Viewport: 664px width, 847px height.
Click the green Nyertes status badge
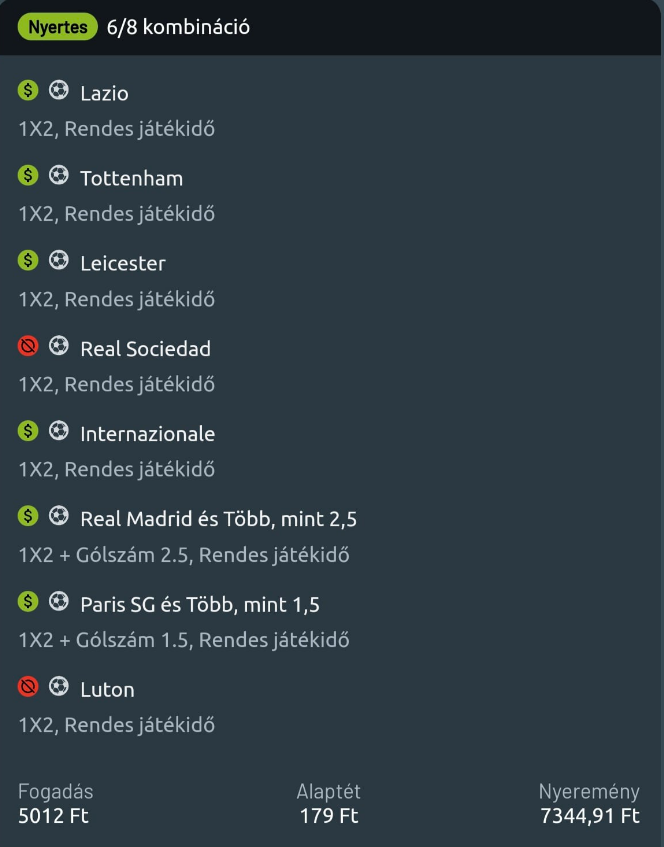tap(57, 27)
